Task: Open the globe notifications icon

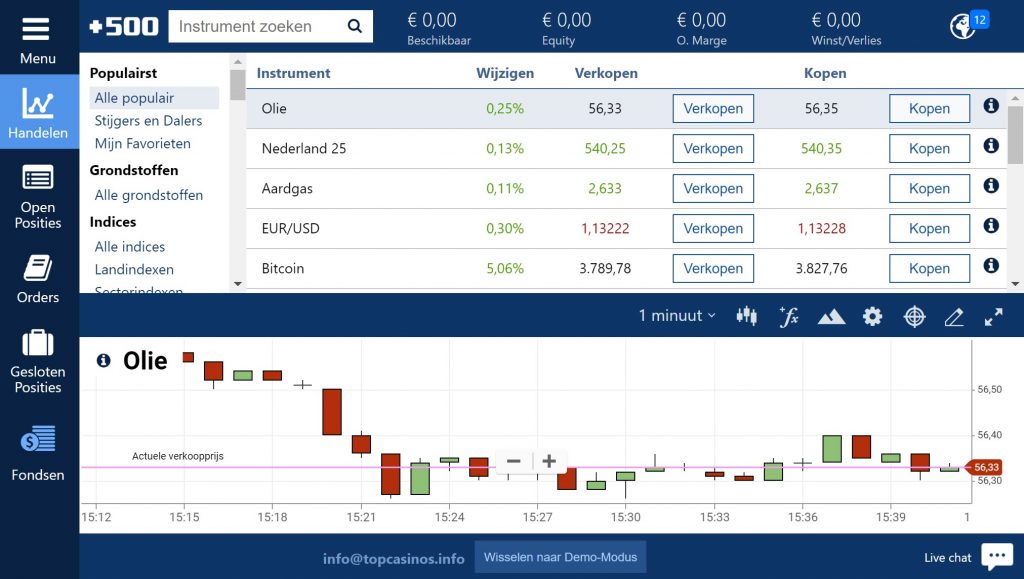Action: point(963,26)
